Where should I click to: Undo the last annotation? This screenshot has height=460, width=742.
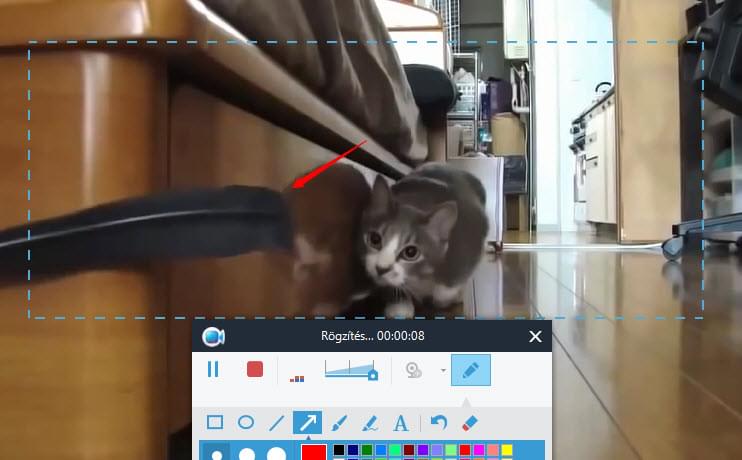(438, 423)
